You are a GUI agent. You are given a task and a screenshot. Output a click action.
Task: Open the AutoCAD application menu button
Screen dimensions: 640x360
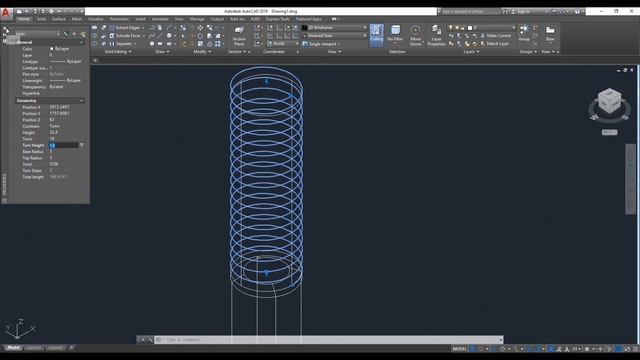[6, 13]
